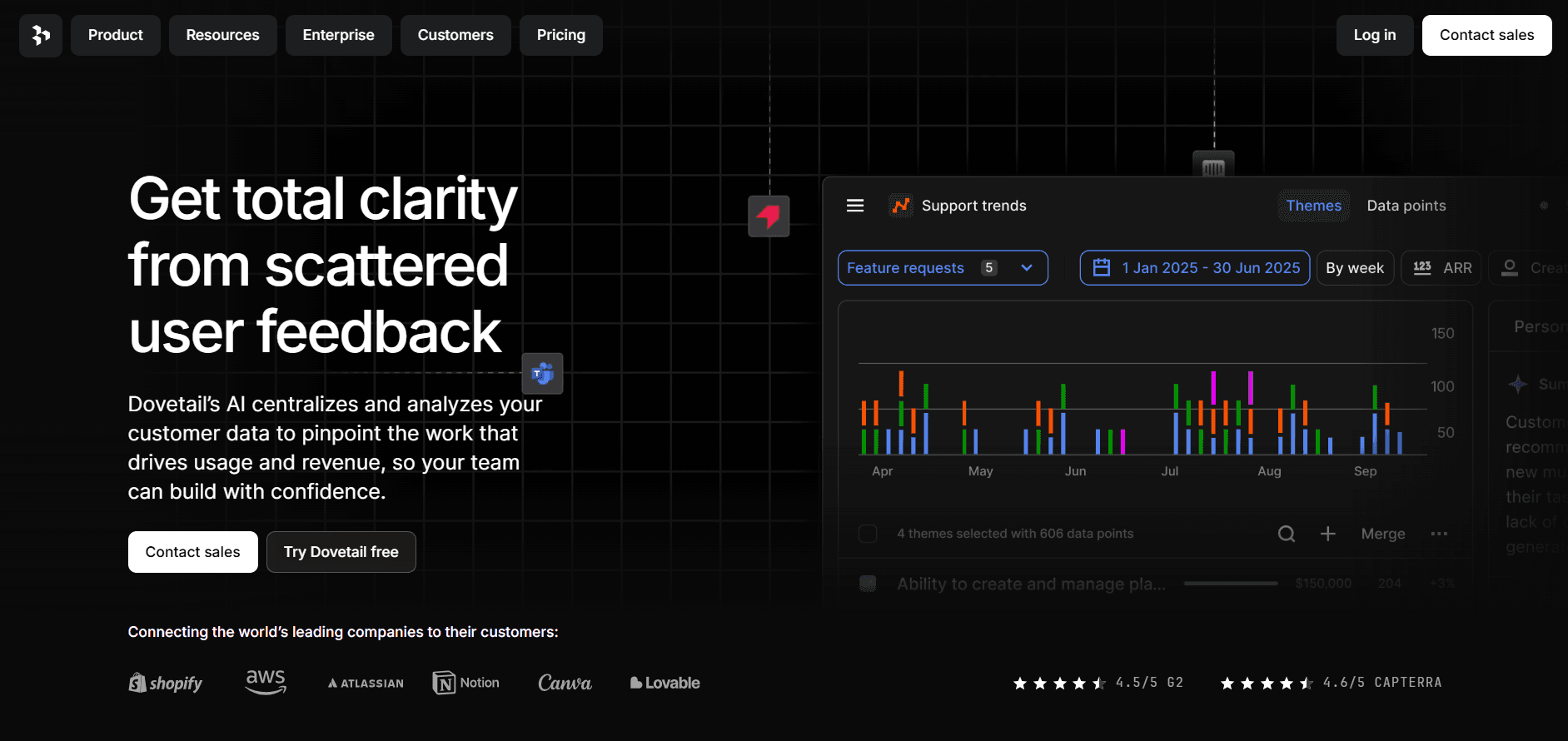The height and width of the screenshot is (741, 1568).
Task: Open the hamburger menu in Support trends panel
Action: coord(855,206)
